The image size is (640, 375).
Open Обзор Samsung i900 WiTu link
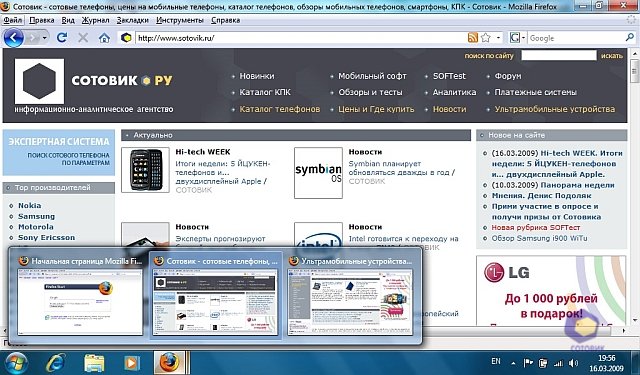click(x=539, y=238)
